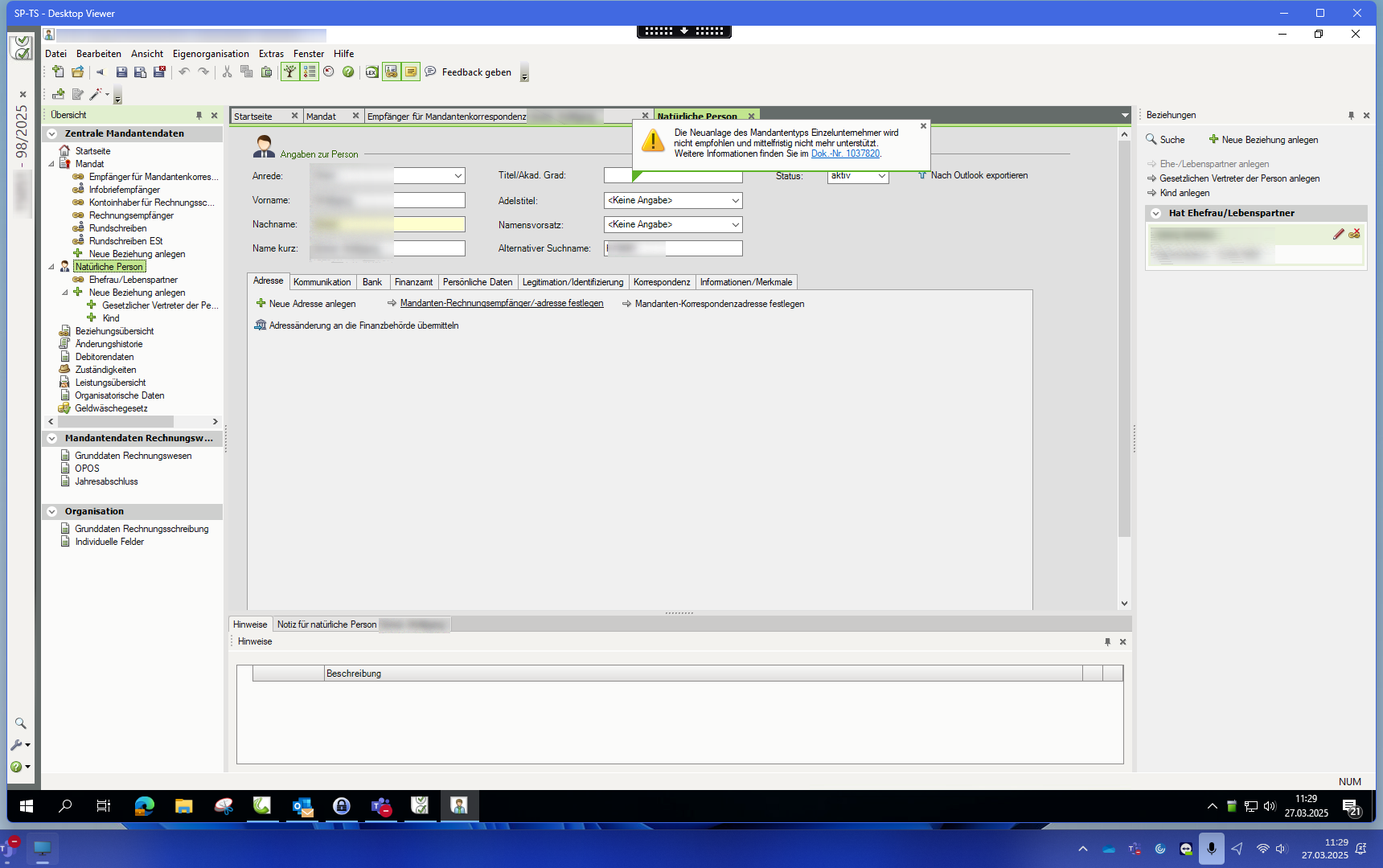The width and height of the screenshot is (1383, 868).
Task: Click the LEX lexicon toolbar icon
Action: [371, 72]
